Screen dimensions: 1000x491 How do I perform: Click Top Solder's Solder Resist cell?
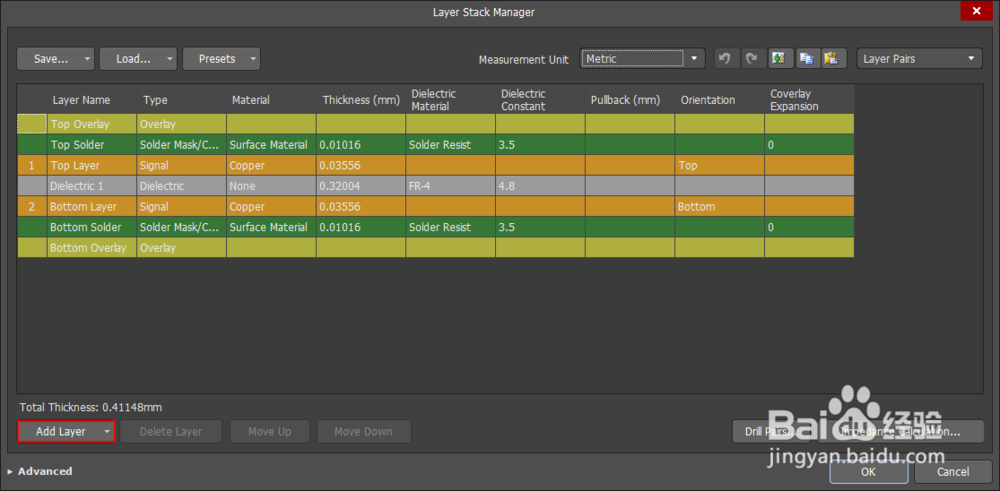click(451, 145)
